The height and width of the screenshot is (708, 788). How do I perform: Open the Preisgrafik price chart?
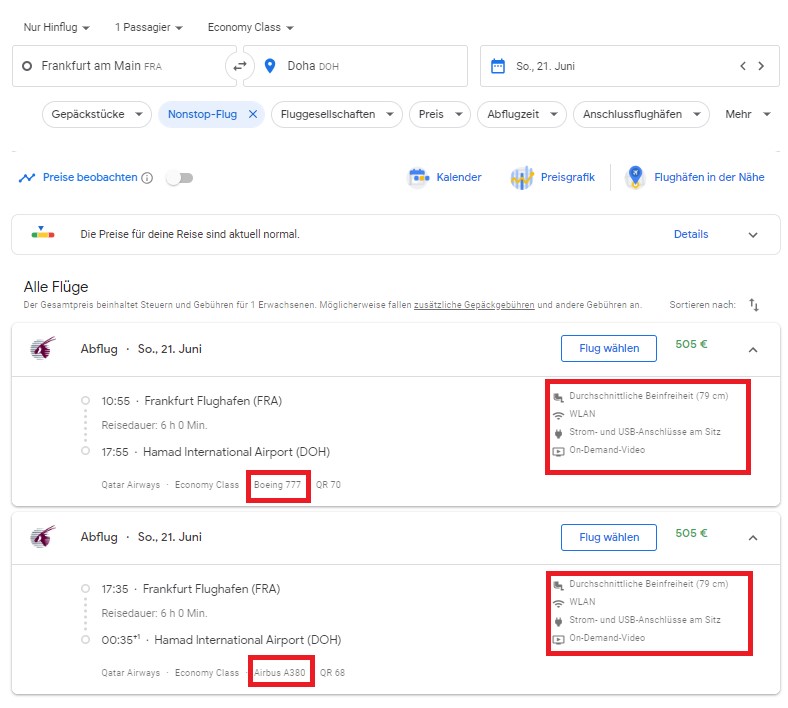pos(553,177)
